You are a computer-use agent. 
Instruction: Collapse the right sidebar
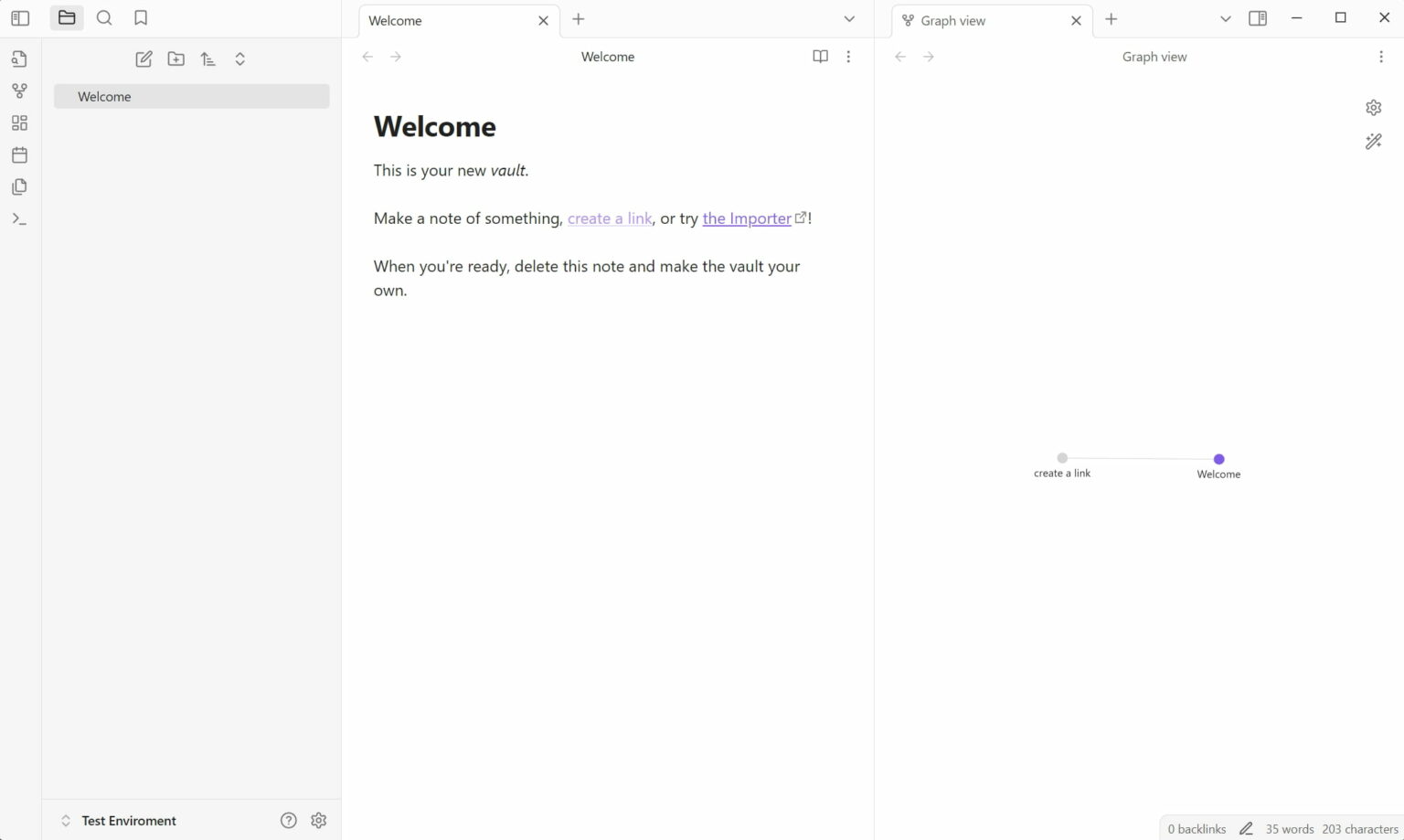click(x=1257, y=17)
